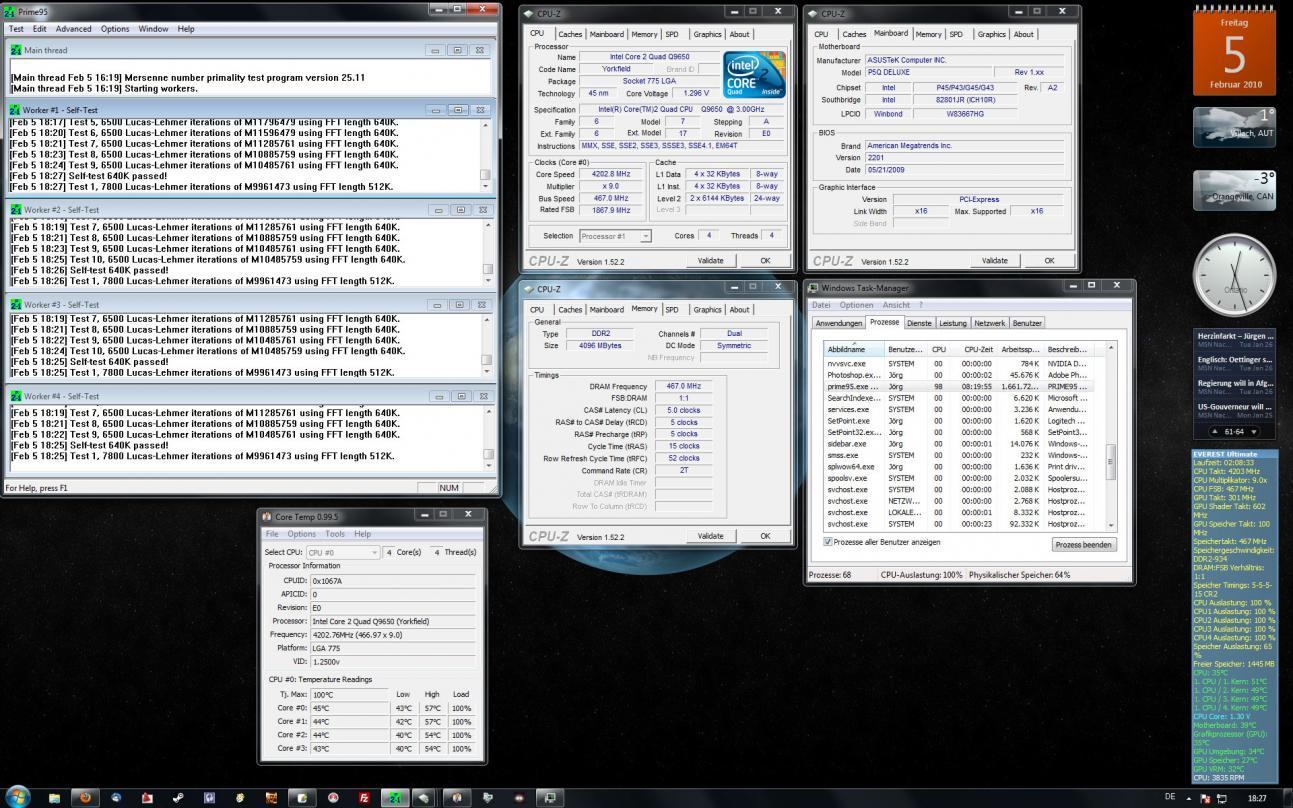Switch to Firefox in the taskbar
The height and width of the screenshot is (808, 1293).
(86, 797)
